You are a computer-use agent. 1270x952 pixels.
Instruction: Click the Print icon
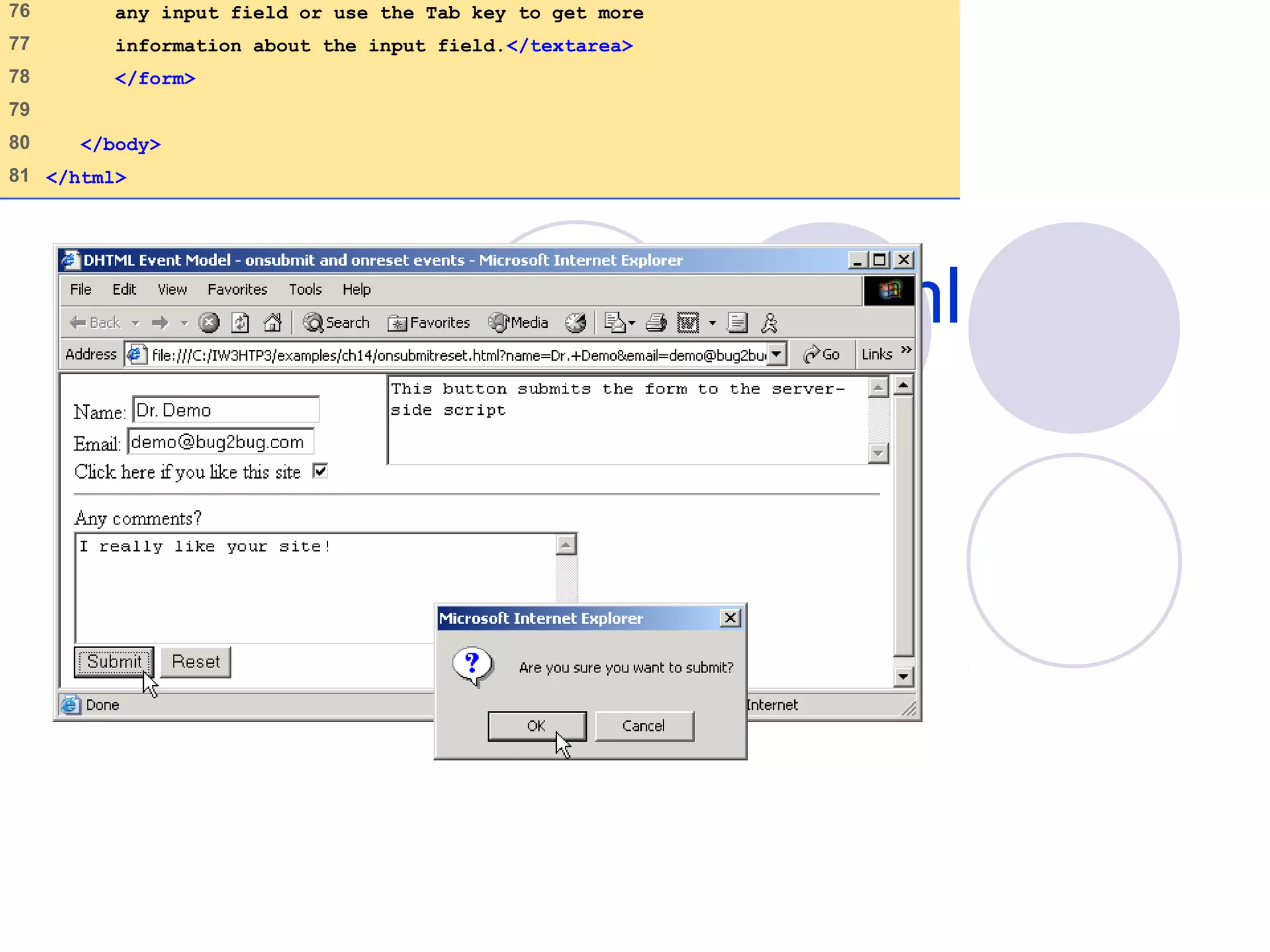[x=656, y=323]
